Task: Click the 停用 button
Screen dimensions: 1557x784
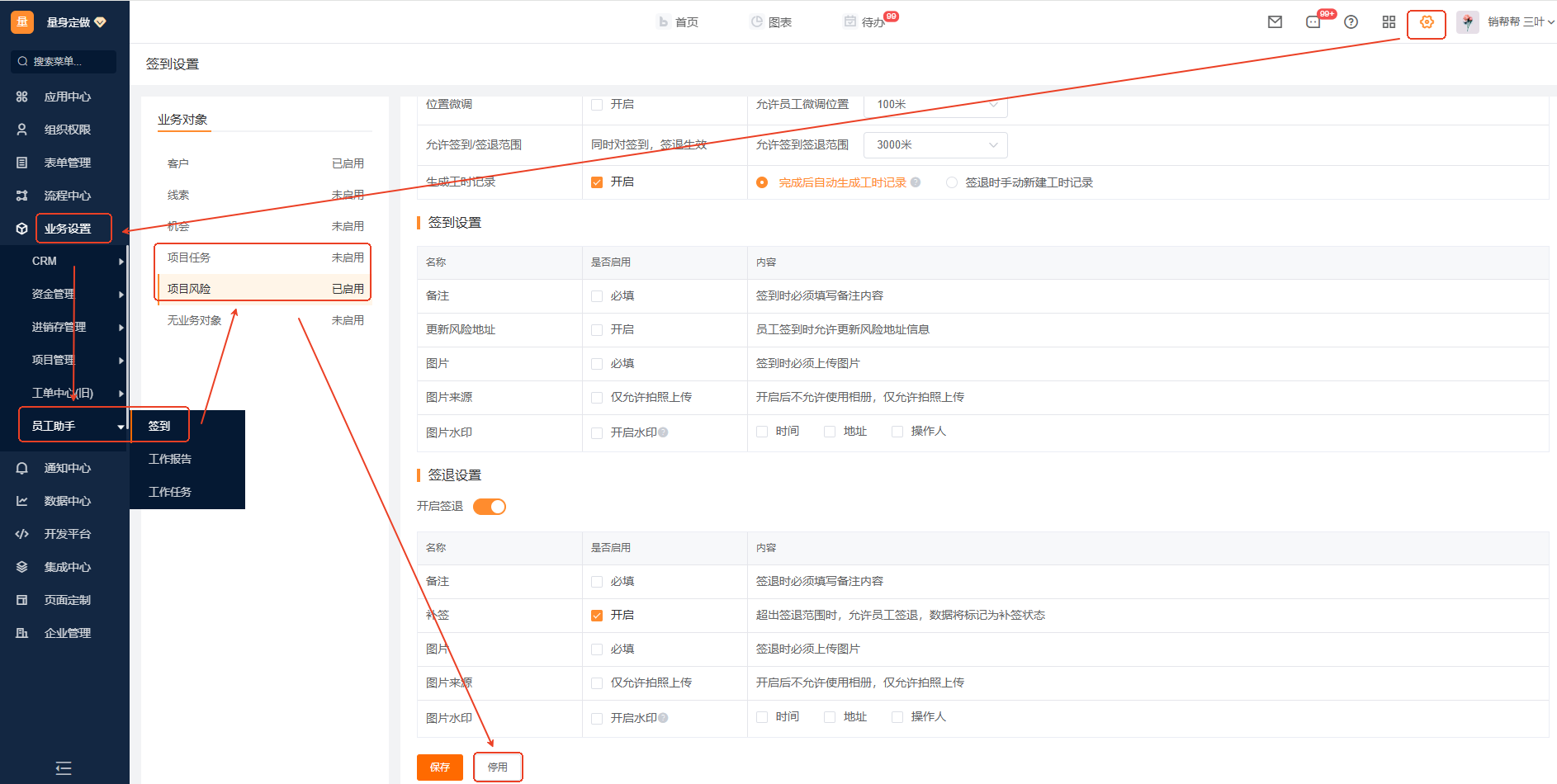Action: point(498,767)
